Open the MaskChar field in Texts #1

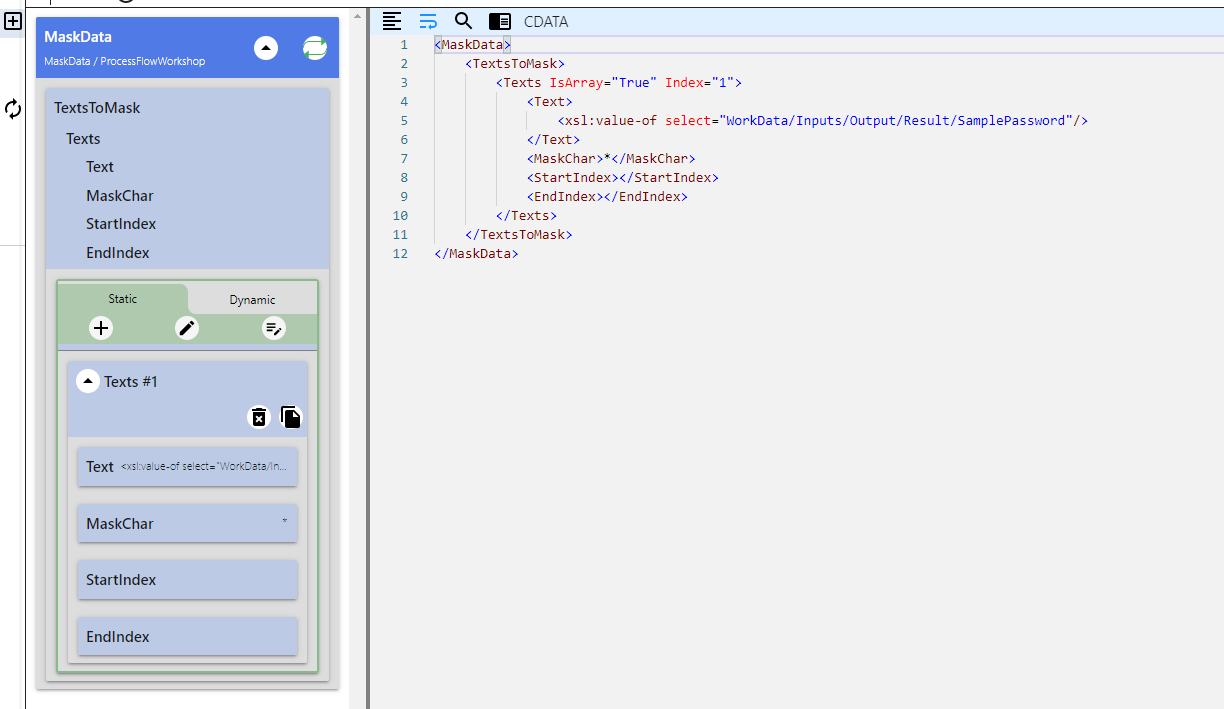coord(188,524)
